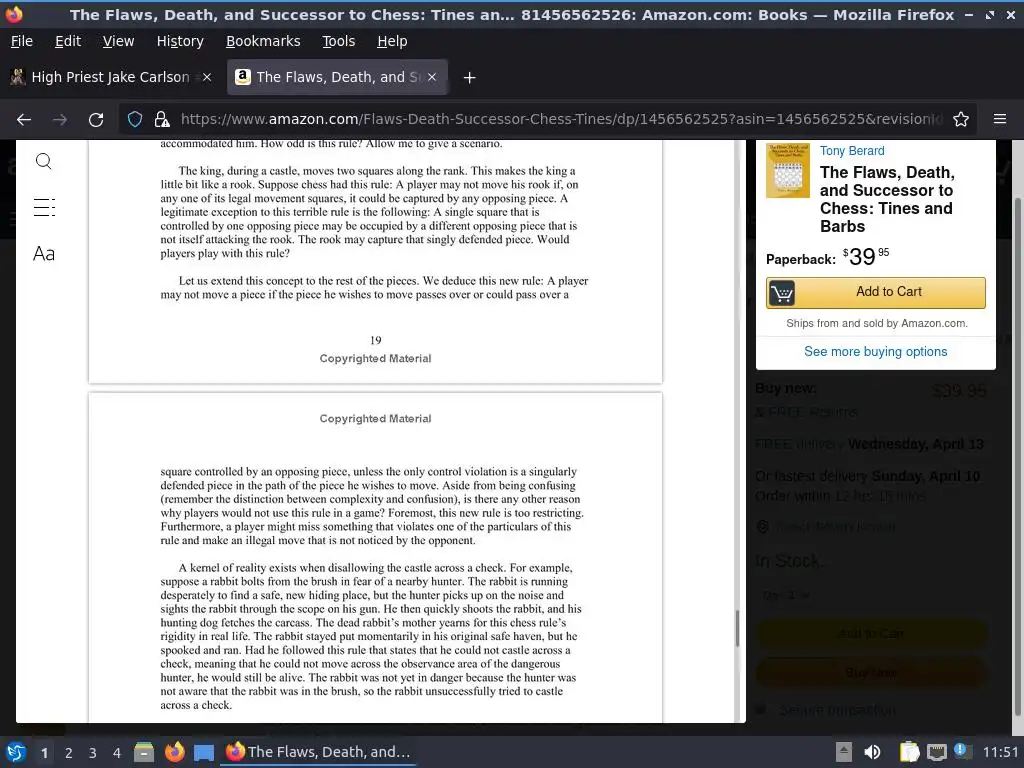This screenshot has height=768, width=1024.
Task: Close the Flaws, Death, and Successor tab
Action: pyautogui.click(x=432, y=77)
